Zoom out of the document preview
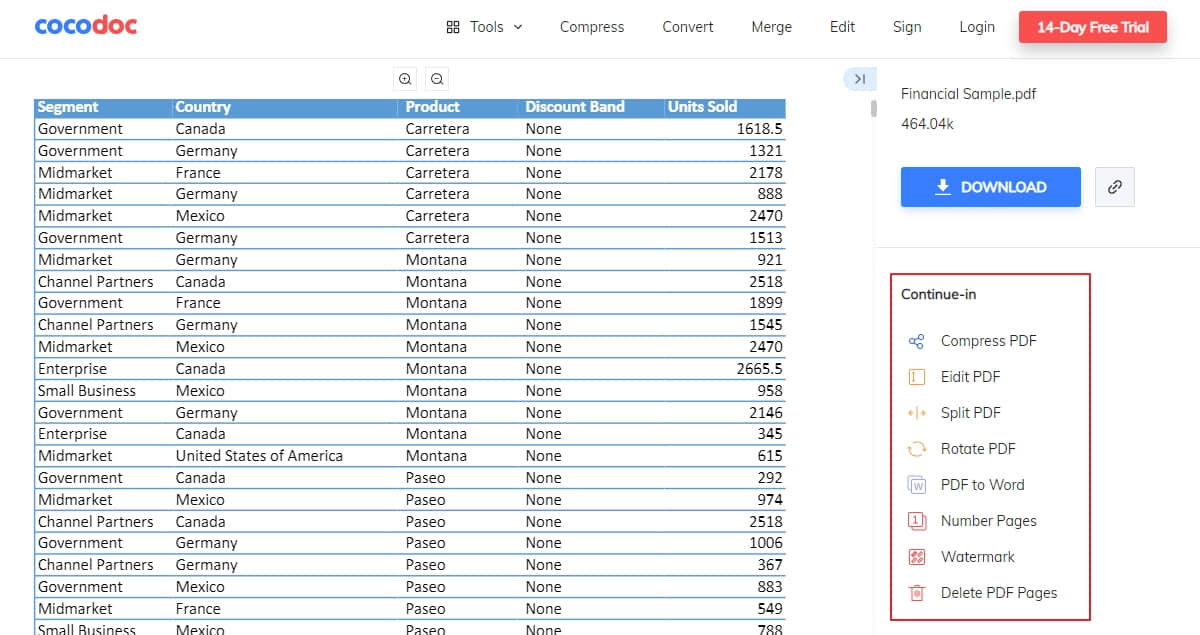1200x635 pixels. tap(437, 78)
